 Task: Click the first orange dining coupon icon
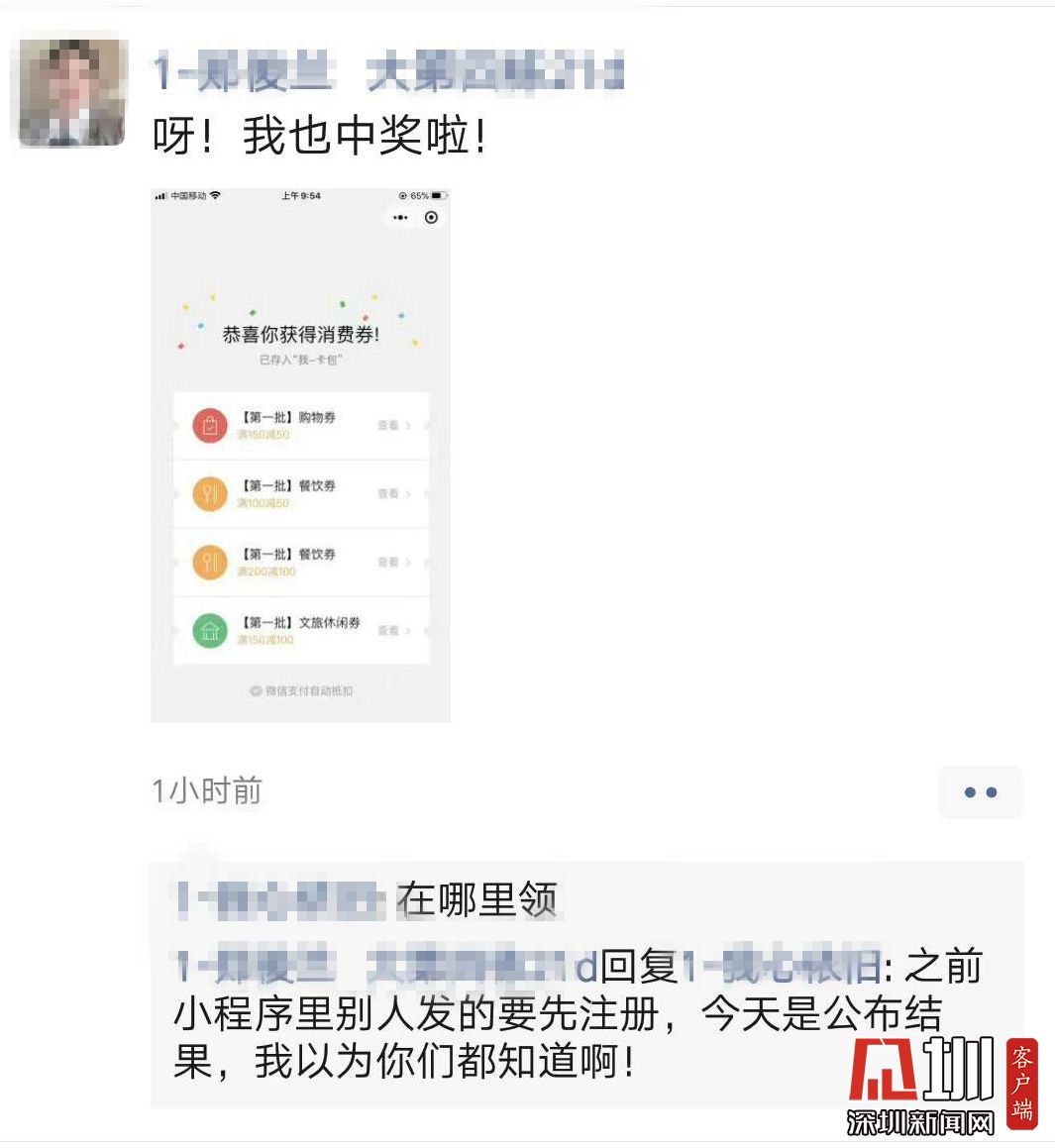[210, 494]
